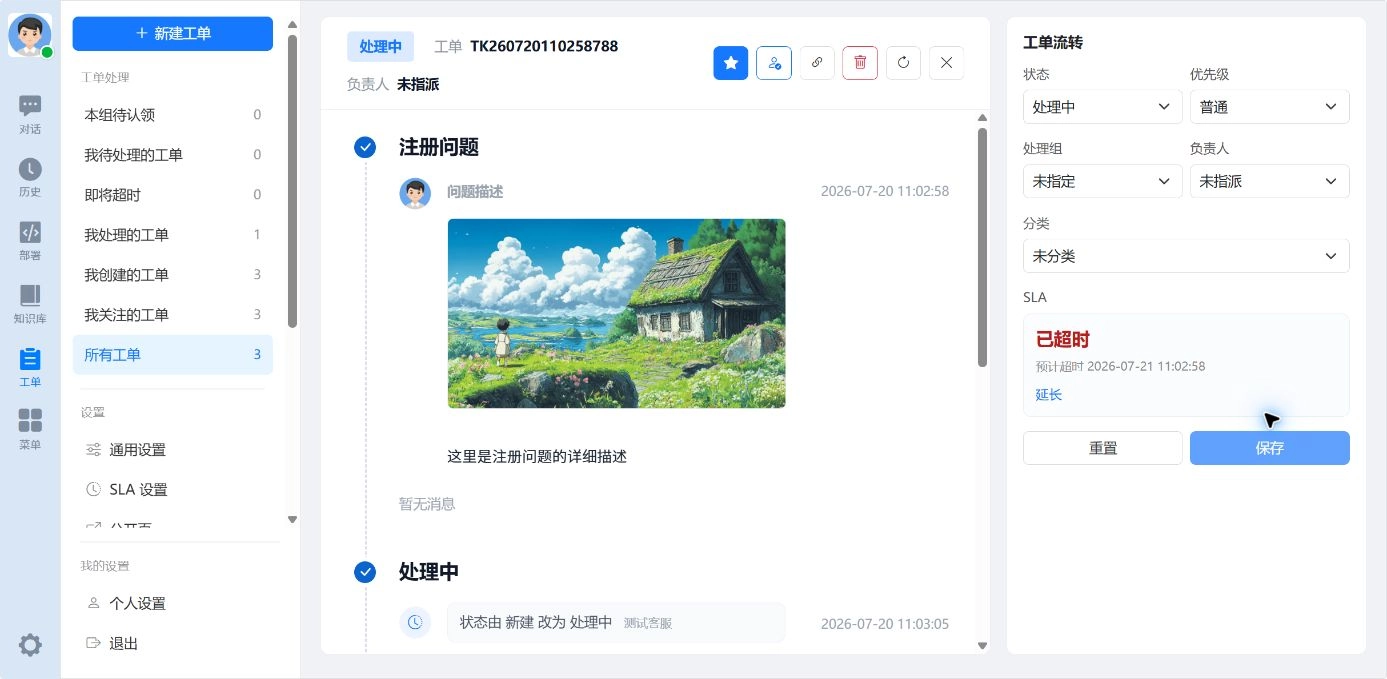Open 通用设置 general settings

172,450
